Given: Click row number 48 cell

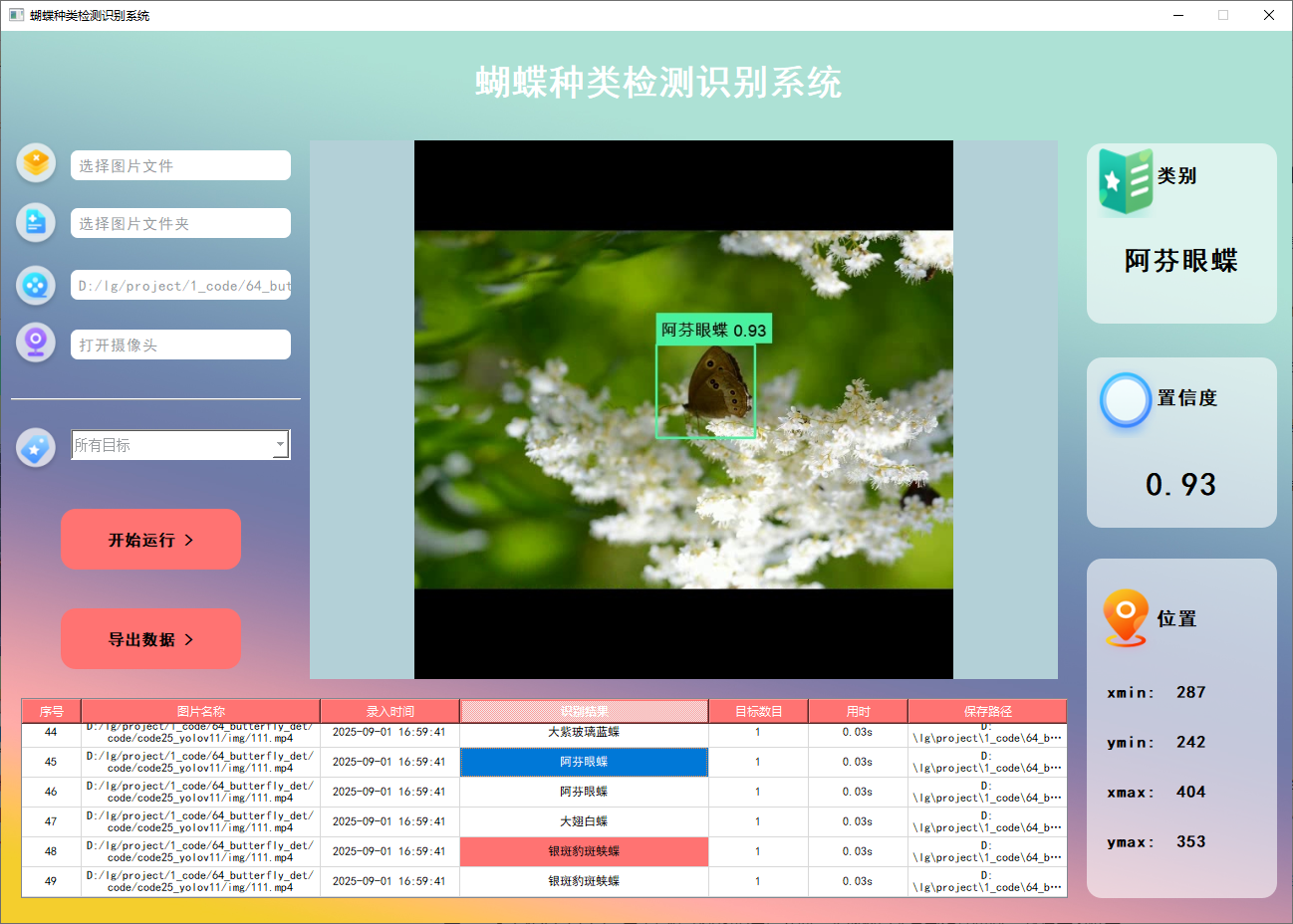Looking at the screenshot, I should (x=51, y=851).
